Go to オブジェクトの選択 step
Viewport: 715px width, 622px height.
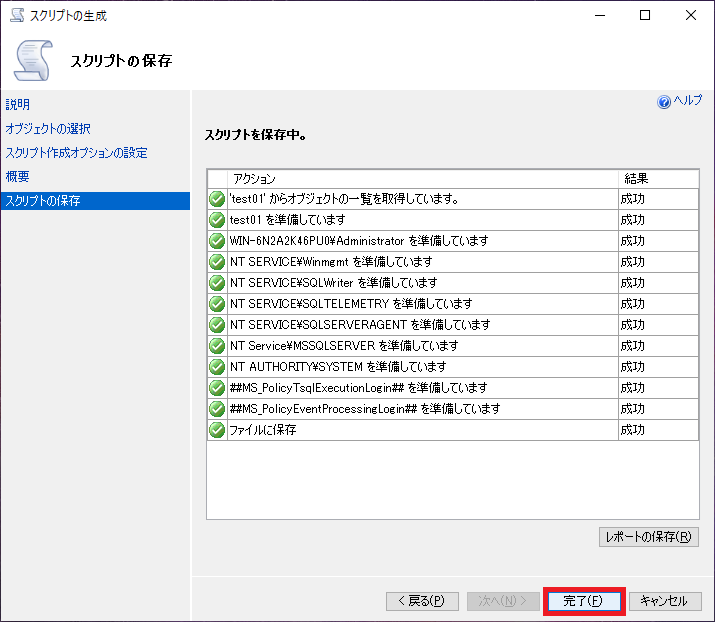point(48,128)
